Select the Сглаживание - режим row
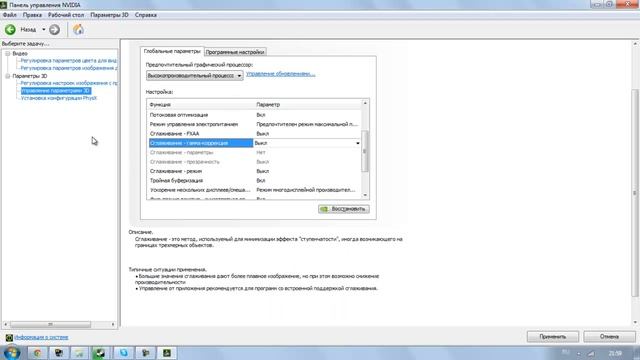Image resolution: width=640 pixels, height=360 pixels. (255, 171)
